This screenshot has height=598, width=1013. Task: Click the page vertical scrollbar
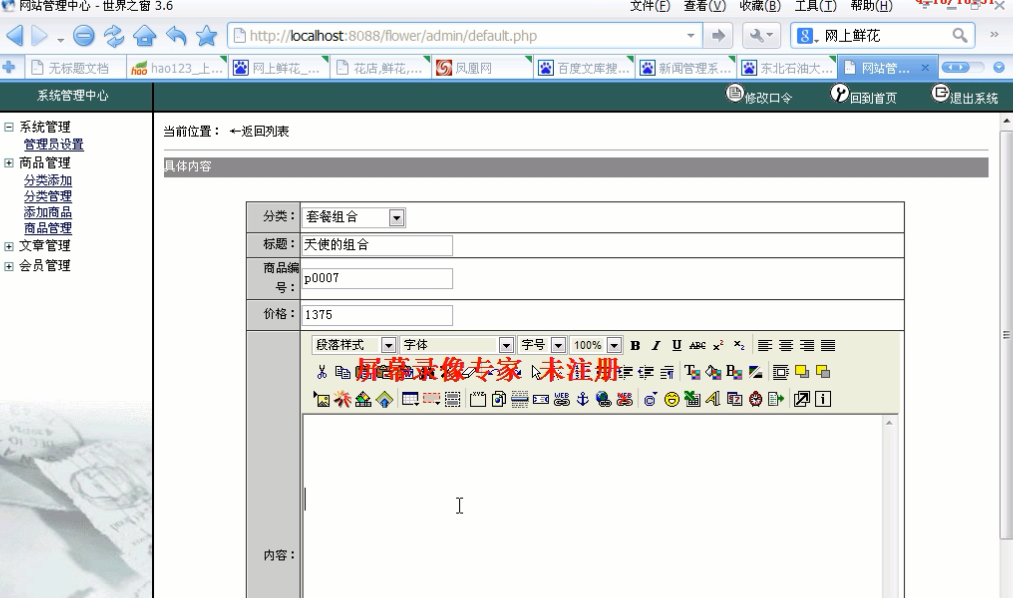point(1006,334)
